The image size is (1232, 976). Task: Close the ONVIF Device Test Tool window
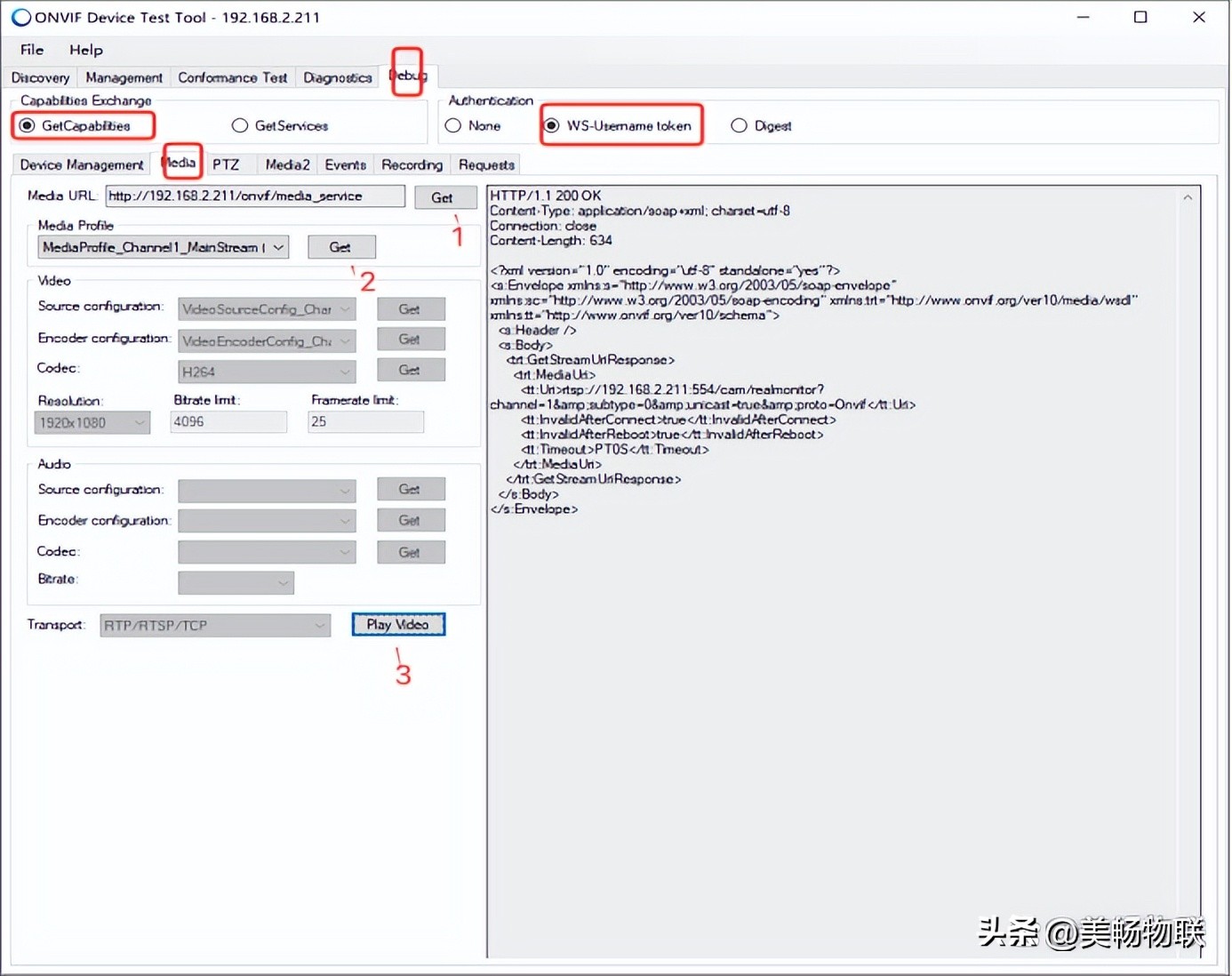(x=1198, y=17)
